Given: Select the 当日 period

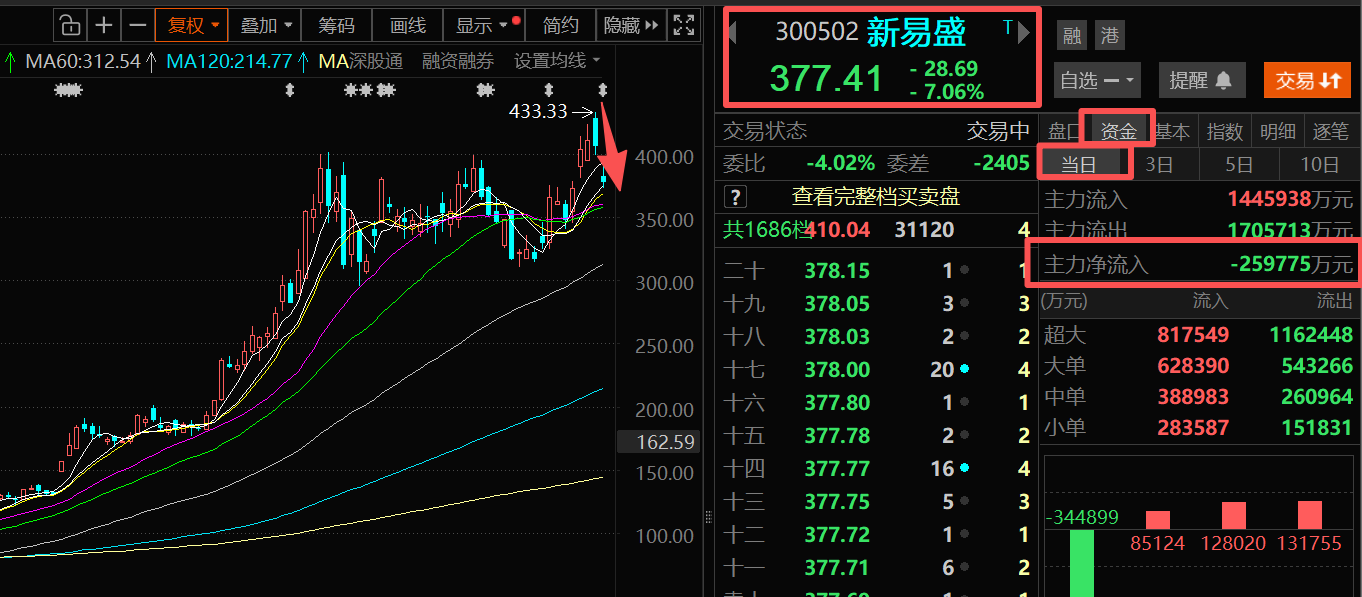Looking at the screenshot, I should [1079, 165].
